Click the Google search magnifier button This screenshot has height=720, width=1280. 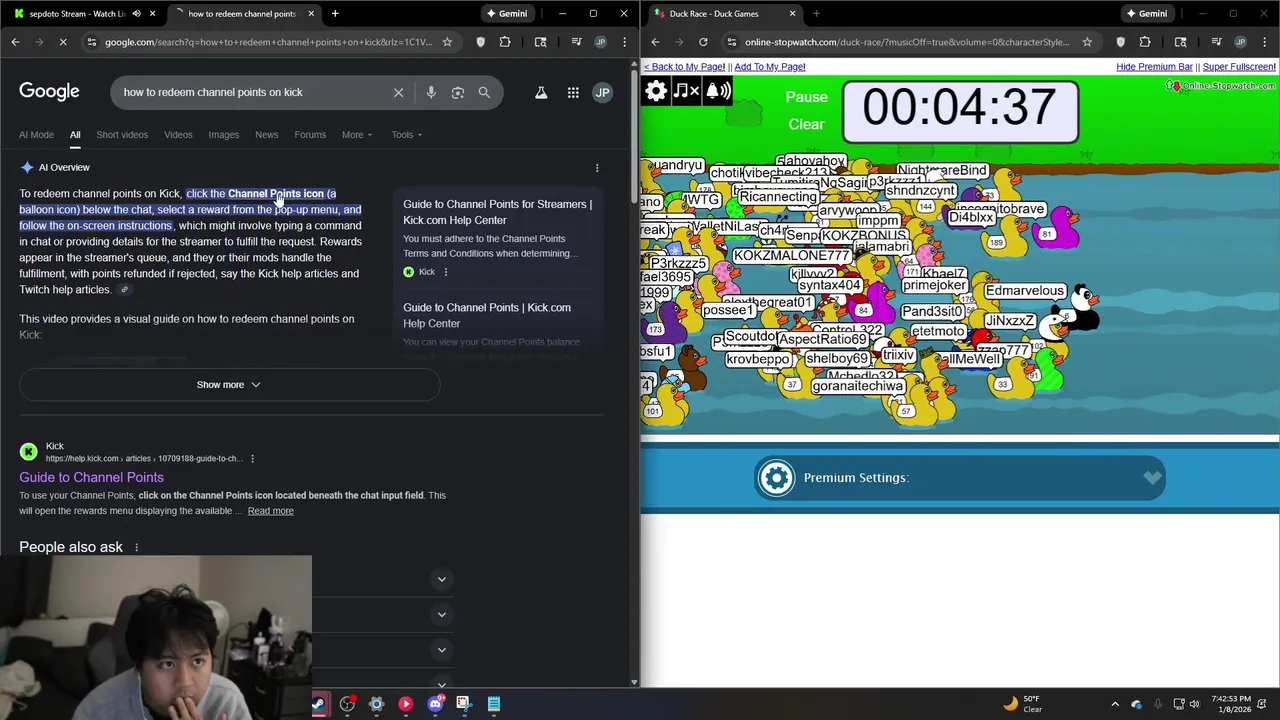[x=484, y=92]
